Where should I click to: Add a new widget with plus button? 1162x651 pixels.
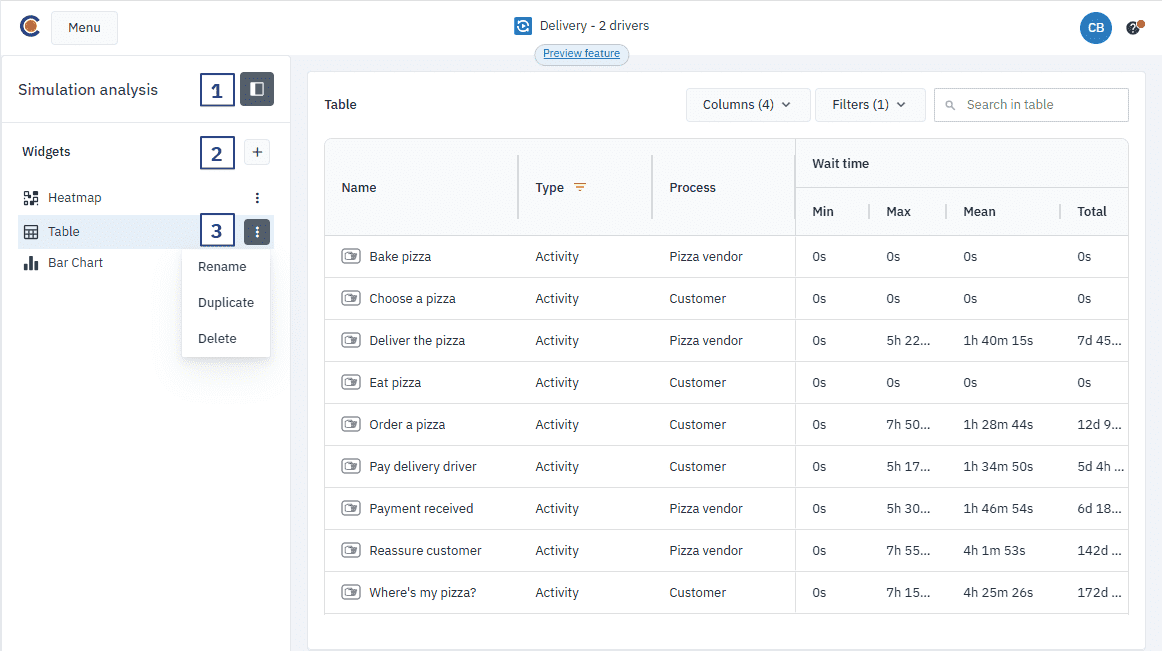[x=257, y=152]
